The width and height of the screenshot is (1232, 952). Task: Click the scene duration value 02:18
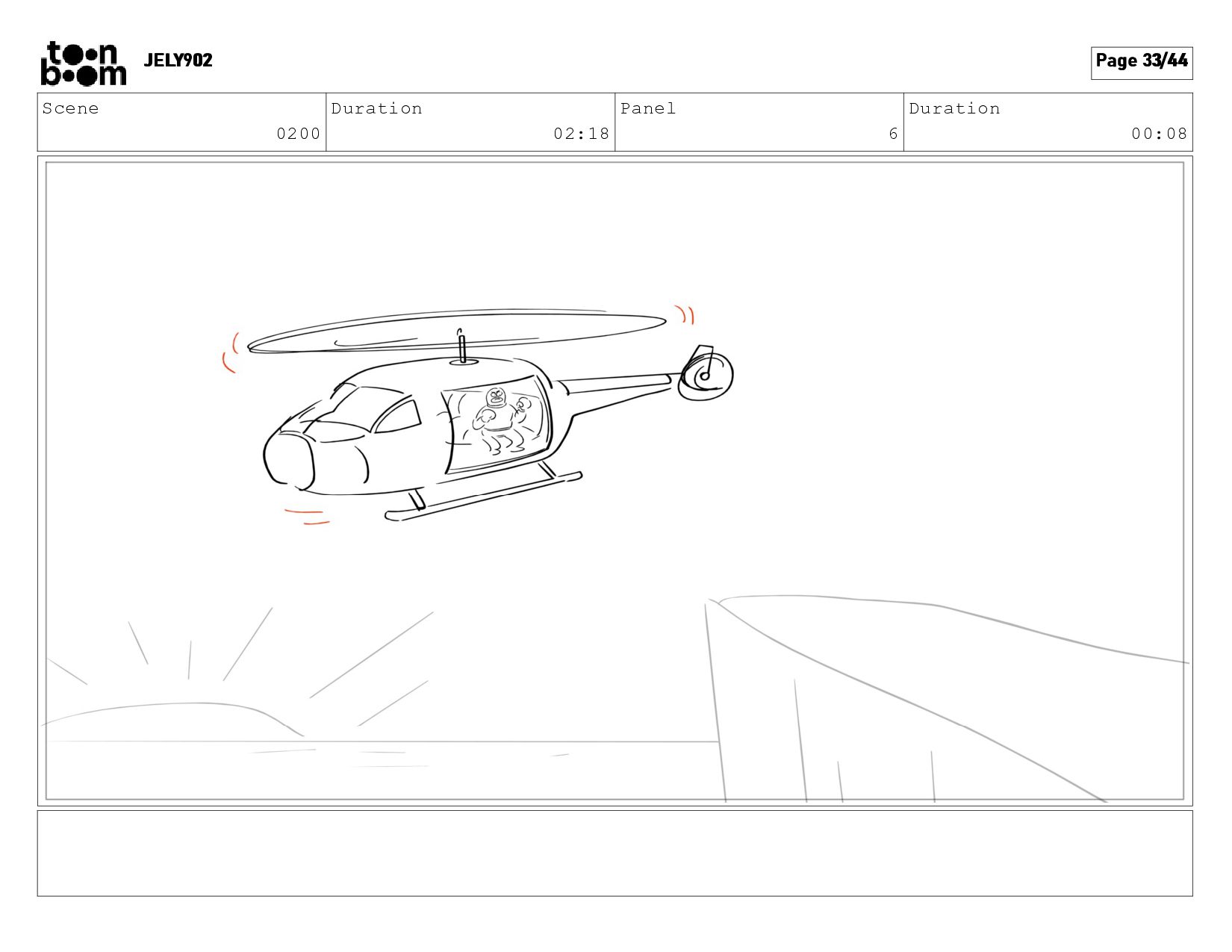pyautogui.click(x=581, y=134)
